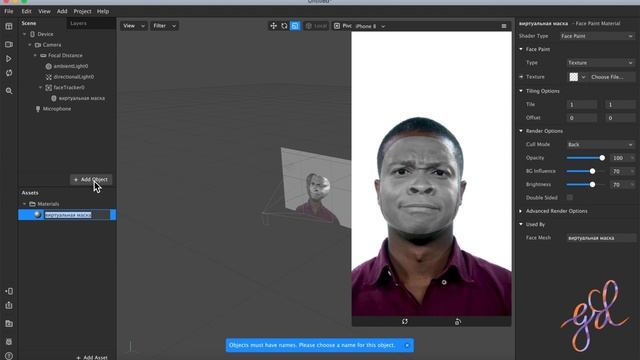Expand Advanced Render Options section
Image resolution: width=640 pixels, height=360 pixels.
(x=521, y=211)
